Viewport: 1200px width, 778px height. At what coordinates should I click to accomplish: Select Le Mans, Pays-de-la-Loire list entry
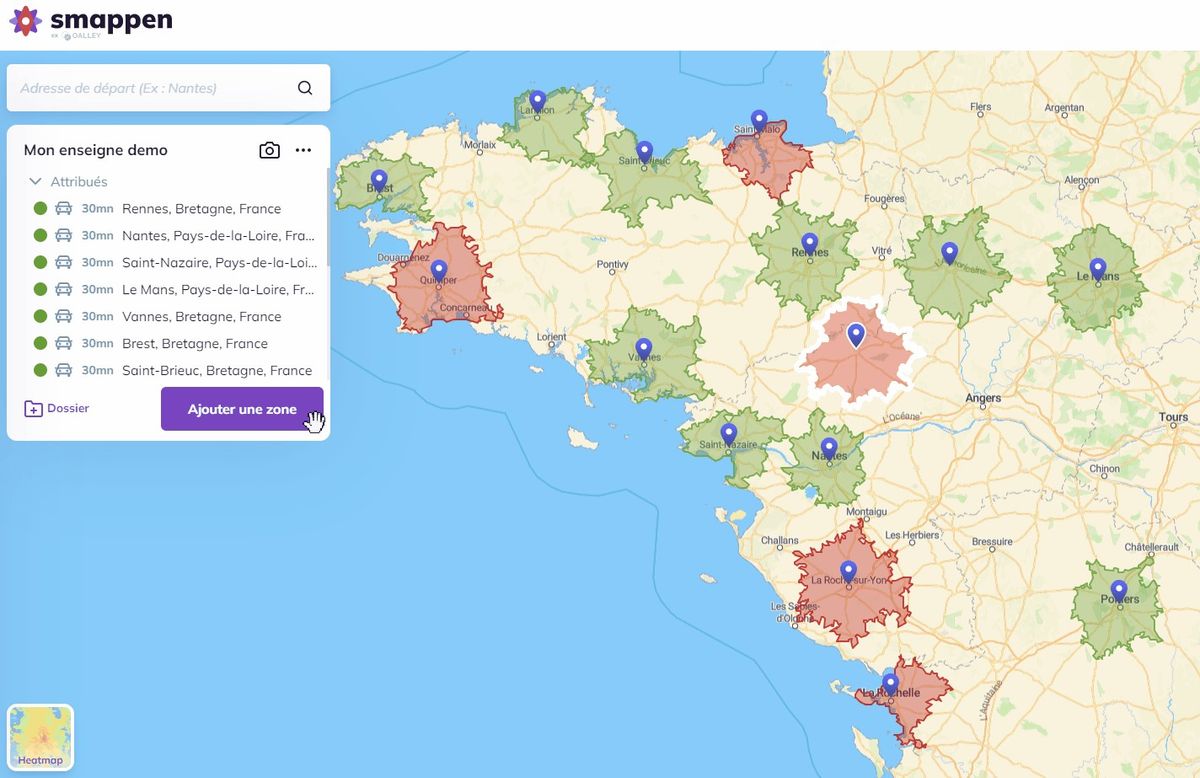(x=218, y=290)
